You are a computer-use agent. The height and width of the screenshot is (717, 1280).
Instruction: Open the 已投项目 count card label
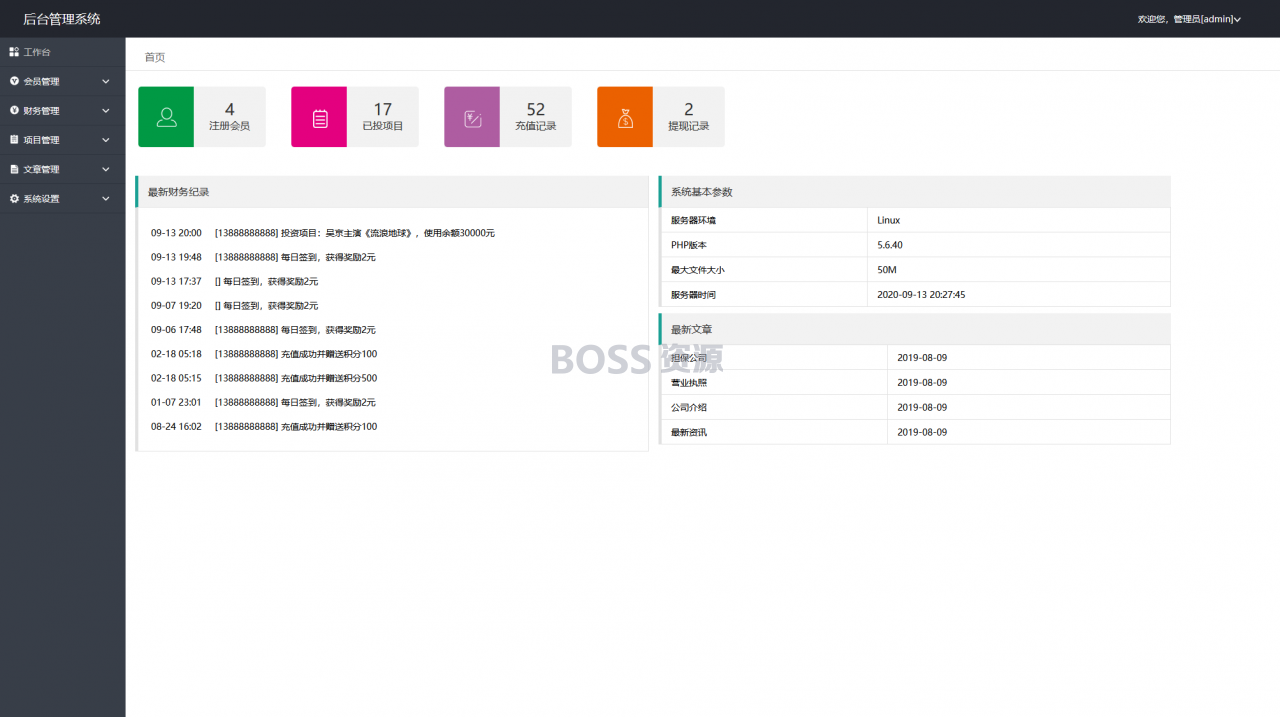click(x=383, y=126)
